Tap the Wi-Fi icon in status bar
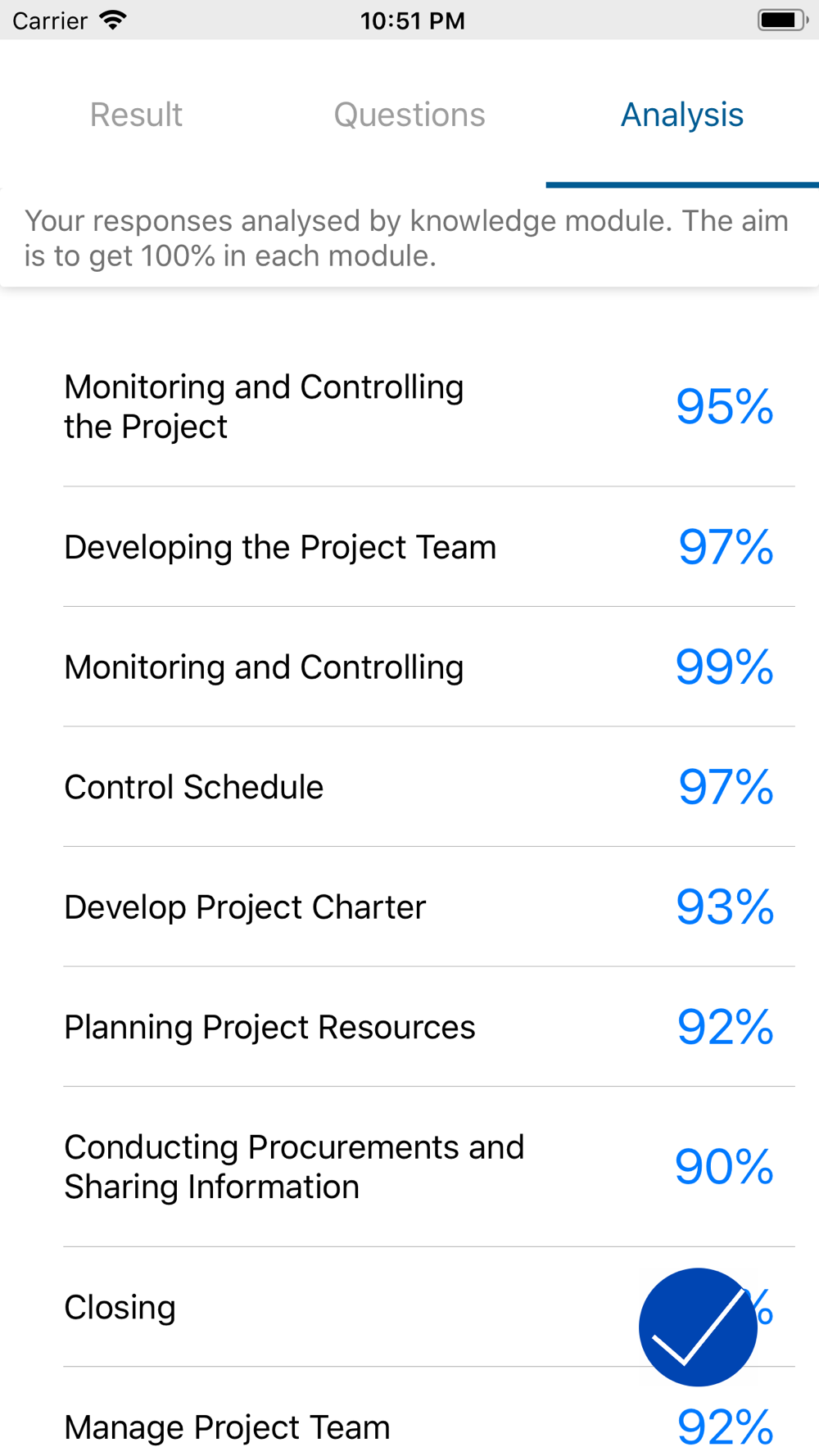The height and width of the screenshot is (1456, 819). point(113,20)
